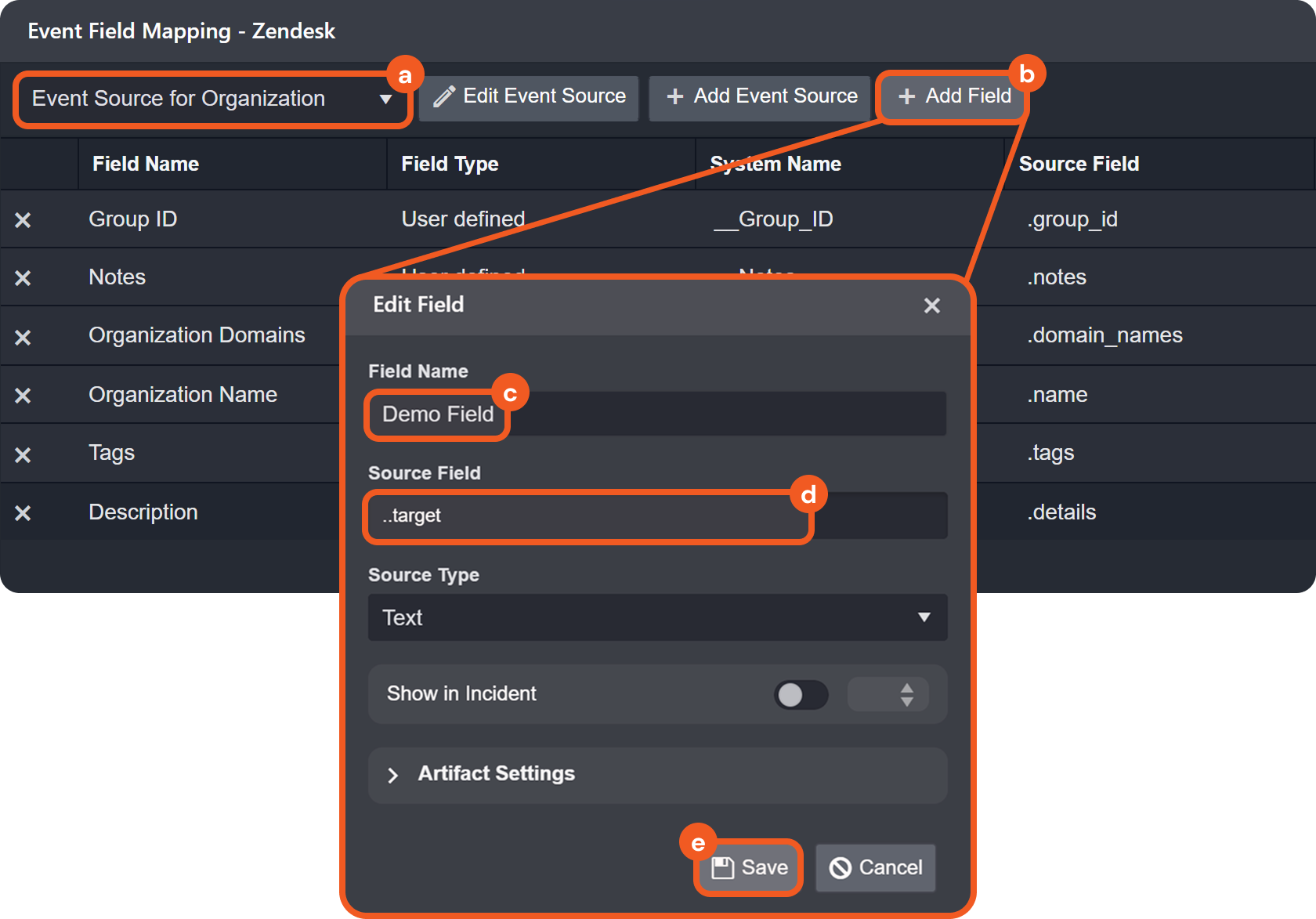The height and width of the screenshot is (919, 1316).
Task: Click the Edit Event Source pencil button
Action: coord(530,96)
